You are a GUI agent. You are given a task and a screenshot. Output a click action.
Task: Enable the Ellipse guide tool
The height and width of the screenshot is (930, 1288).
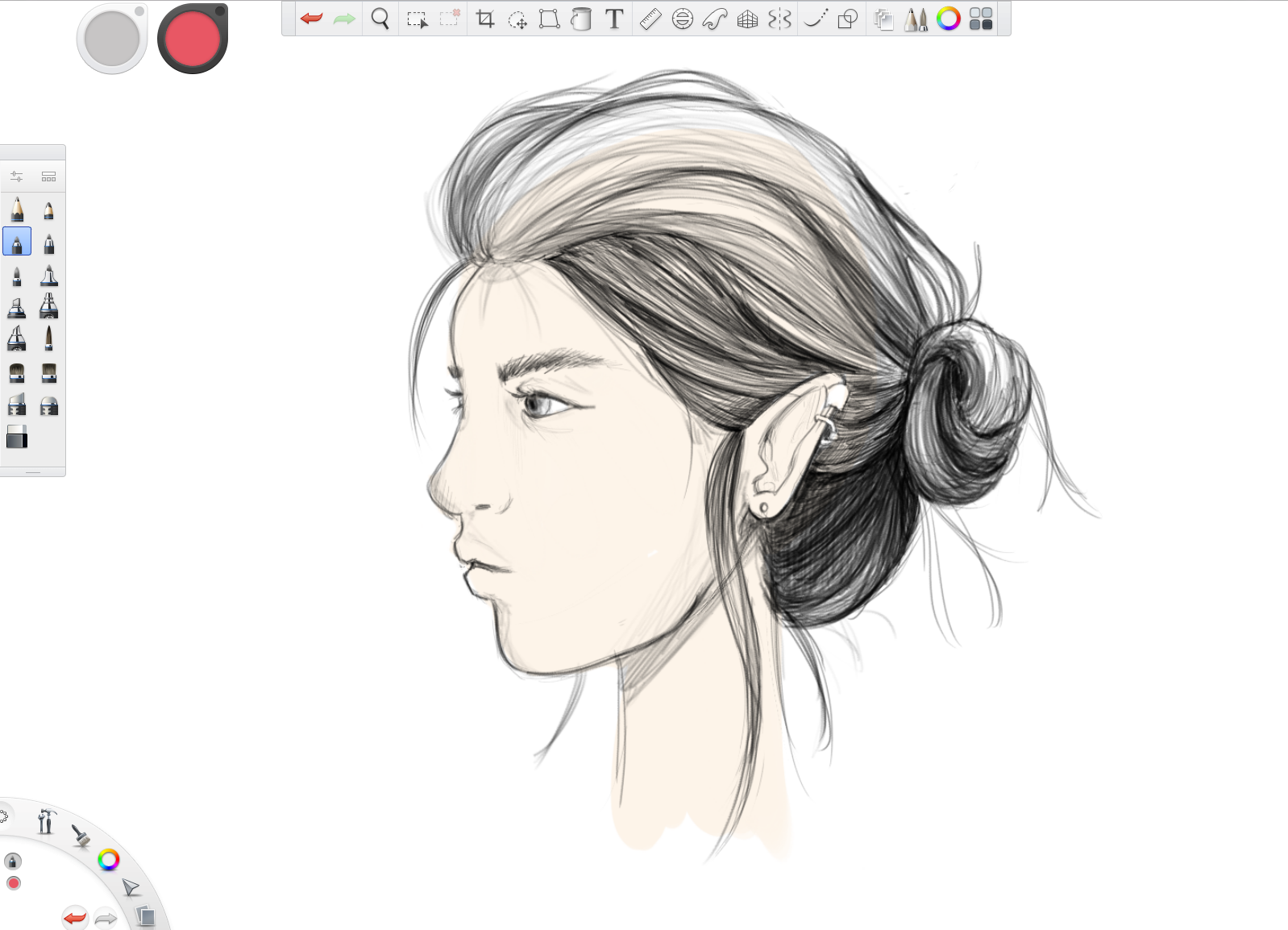(683, 19)
